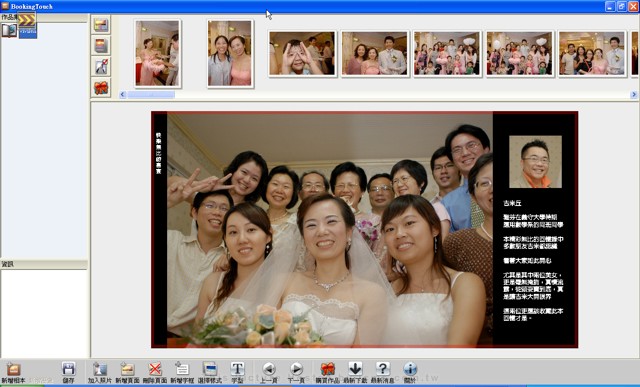Viewport: 640px width, 387px height.
Task: Click the 新增相本 (new album) icon
Action: click(x=13, y=369)
